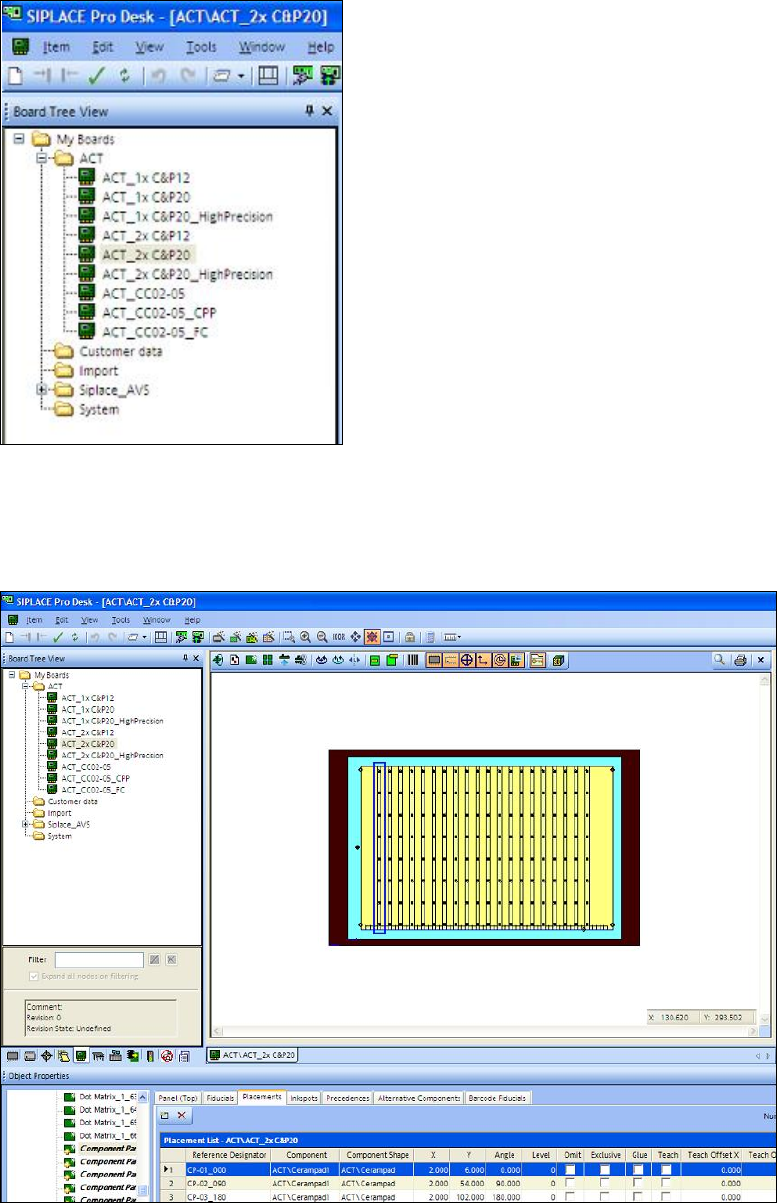
Task: Select ACT_1x C&P12 in the upper tree
Action: coord(145,177)
